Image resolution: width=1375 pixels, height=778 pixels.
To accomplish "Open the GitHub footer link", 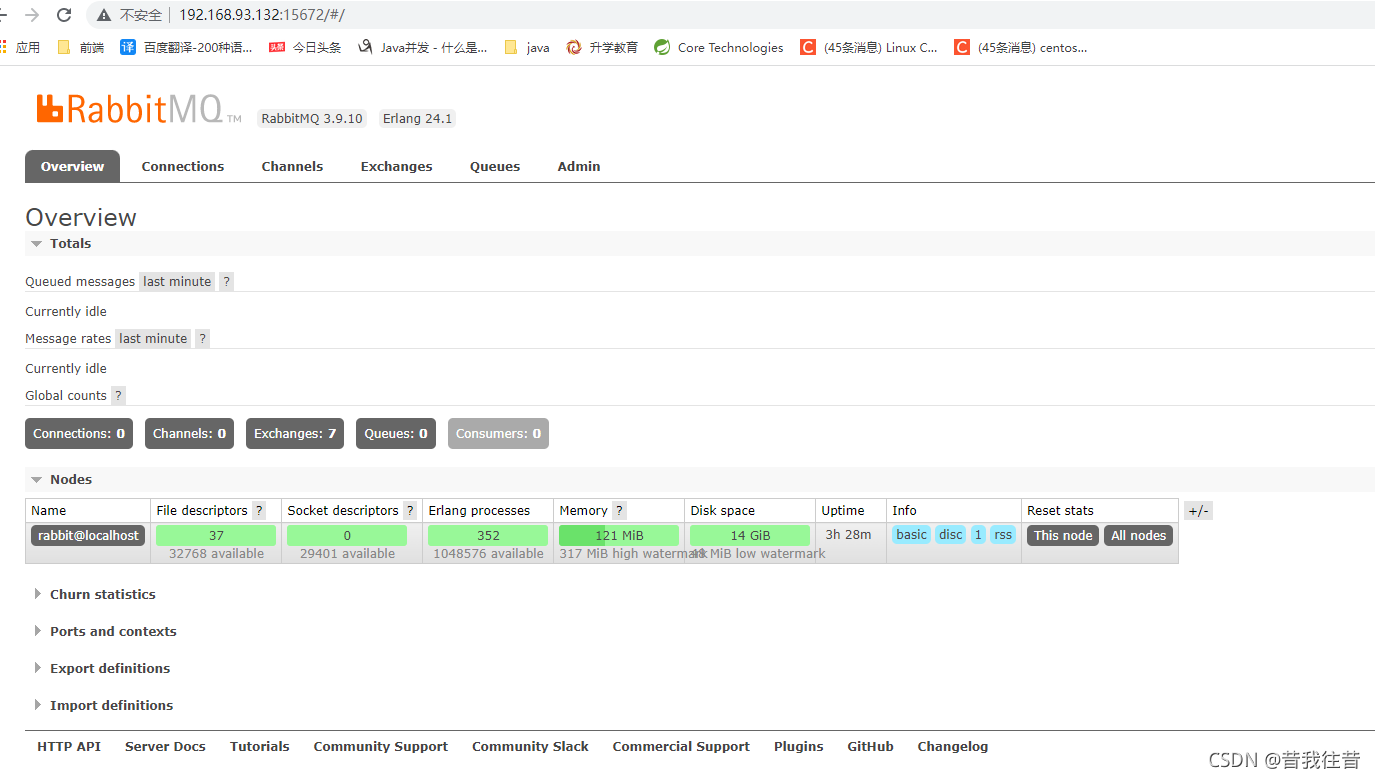I will tap(870, 747).
